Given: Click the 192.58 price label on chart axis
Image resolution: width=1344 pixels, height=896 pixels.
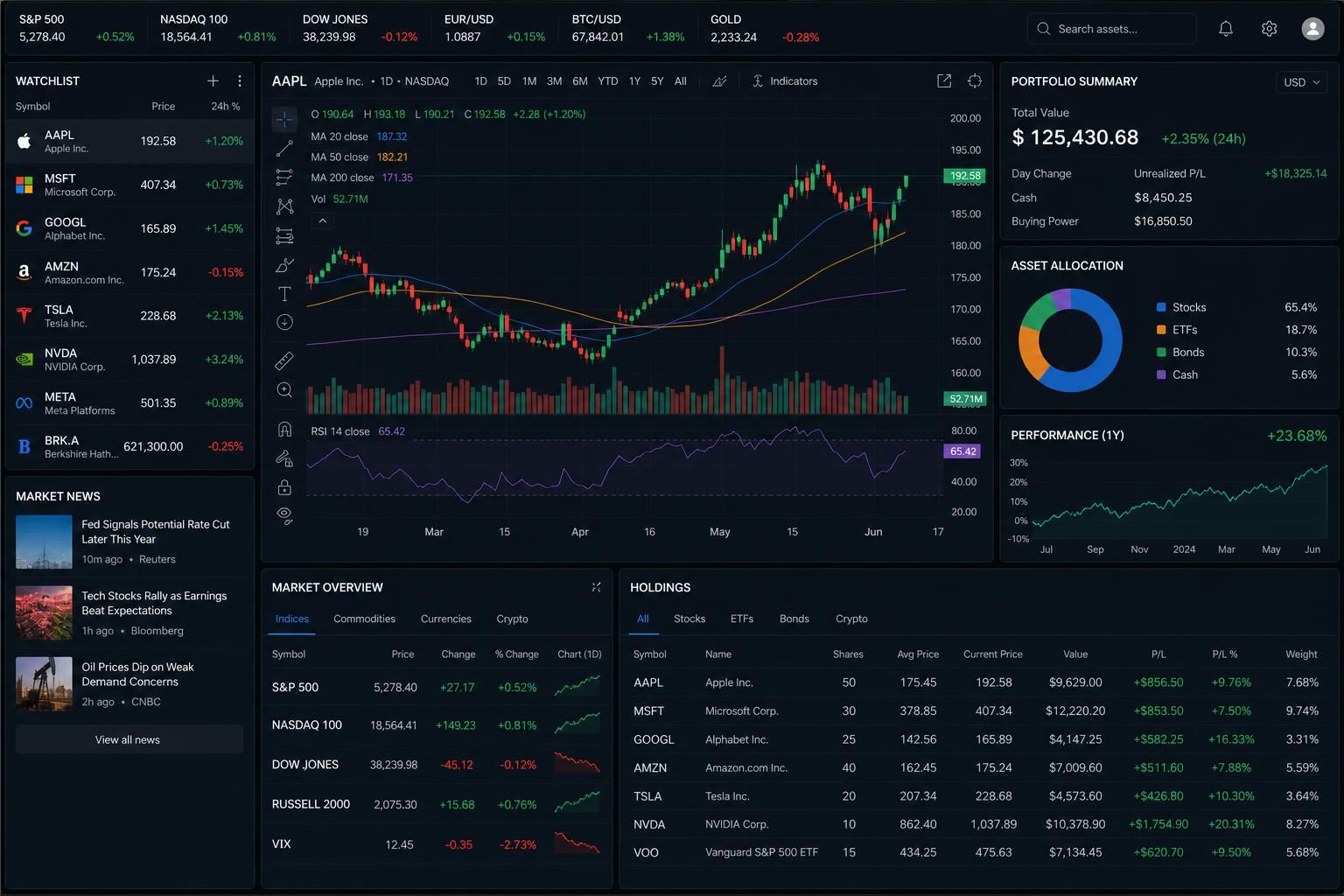Looking at the screenshot, I should pyautogui.click(x=965, y=176).
